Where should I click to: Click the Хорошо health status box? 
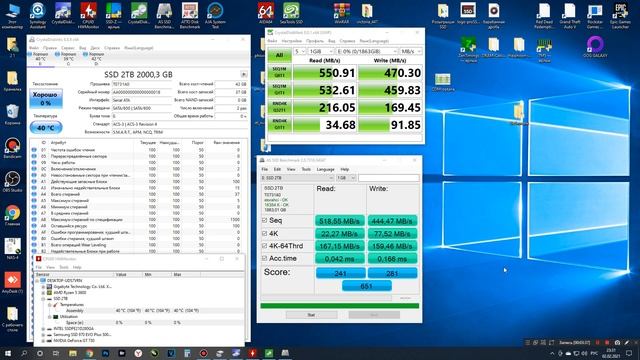(x=46, y=98)
